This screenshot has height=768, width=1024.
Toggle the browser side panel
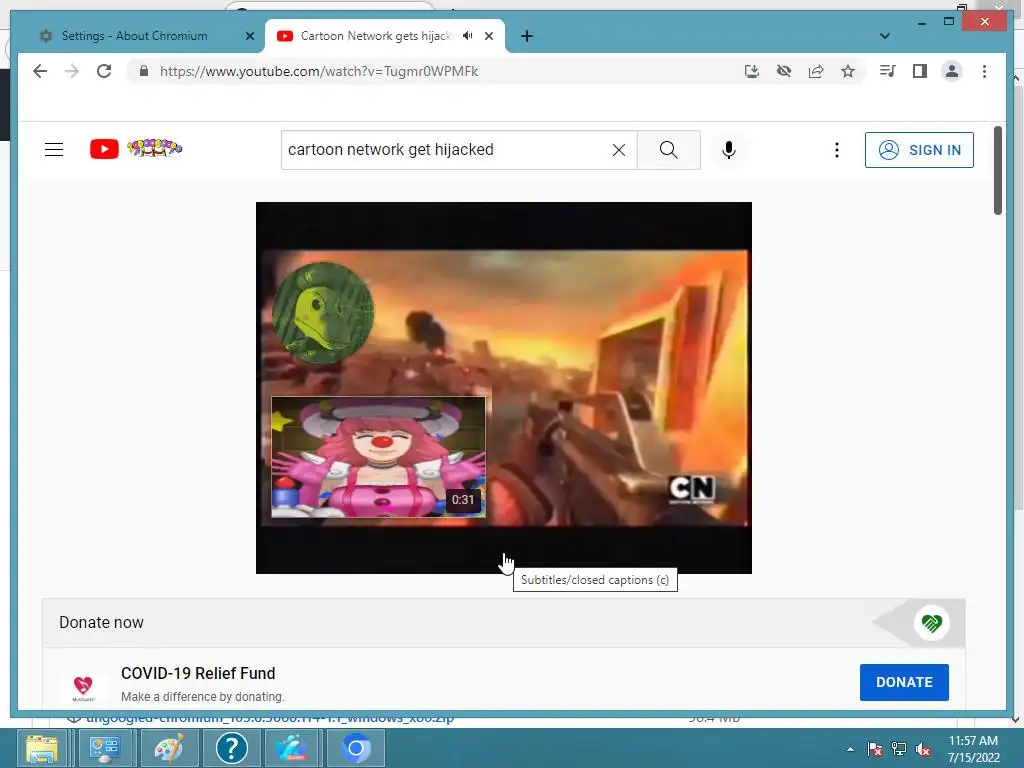click(x=920, y=71)
